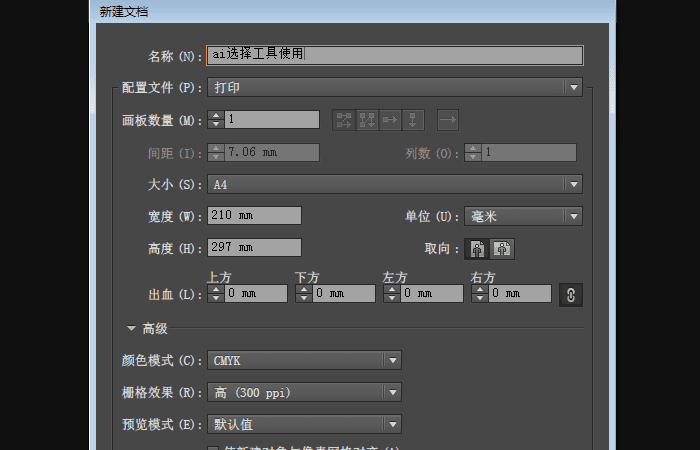Click the disabled 间距 spacing field
Viewport: 700px width, 450px height.
coord(272,153)
